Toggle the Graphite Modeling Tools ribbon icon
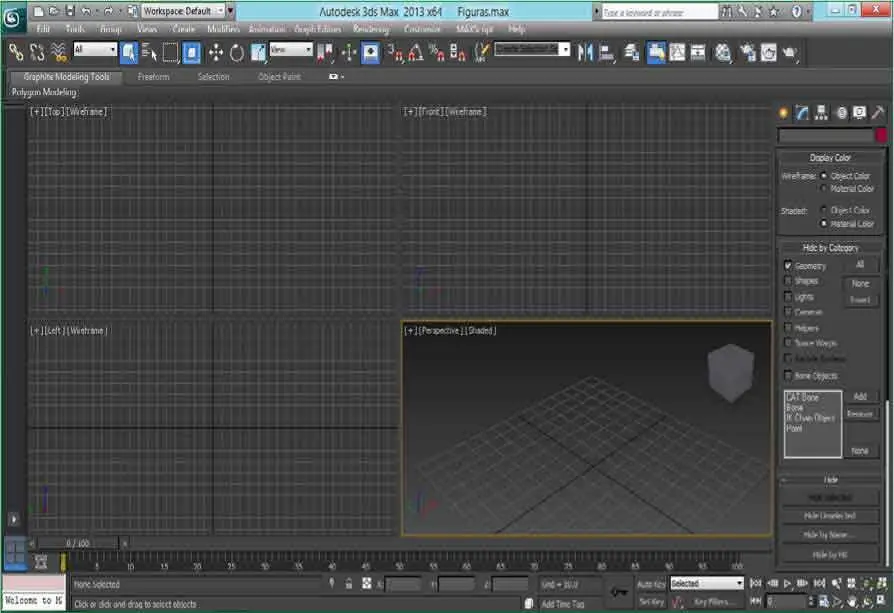 [656, 53]
